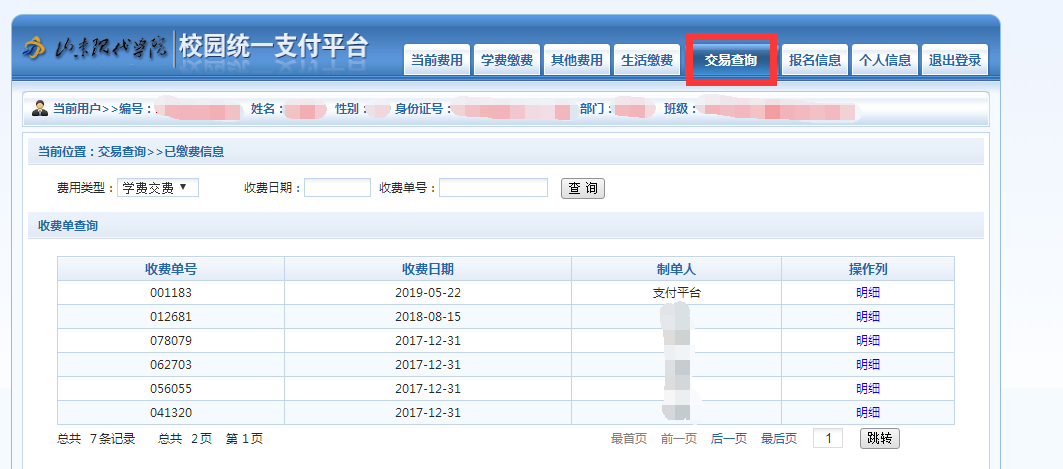Viewport: 1063px width, 469px height.
Task: Select the 交易查询 tab
Action: click(730, 60)
